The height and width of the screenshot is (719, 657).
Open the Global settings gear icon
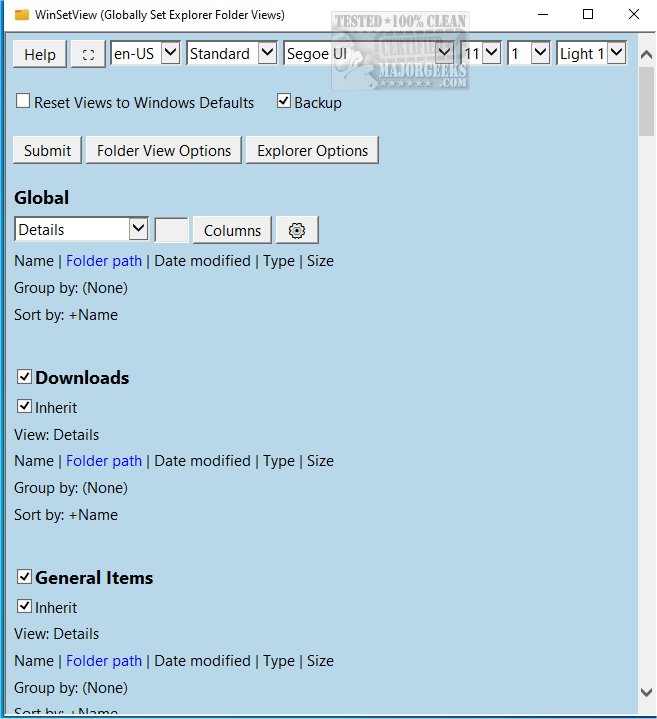297,230
